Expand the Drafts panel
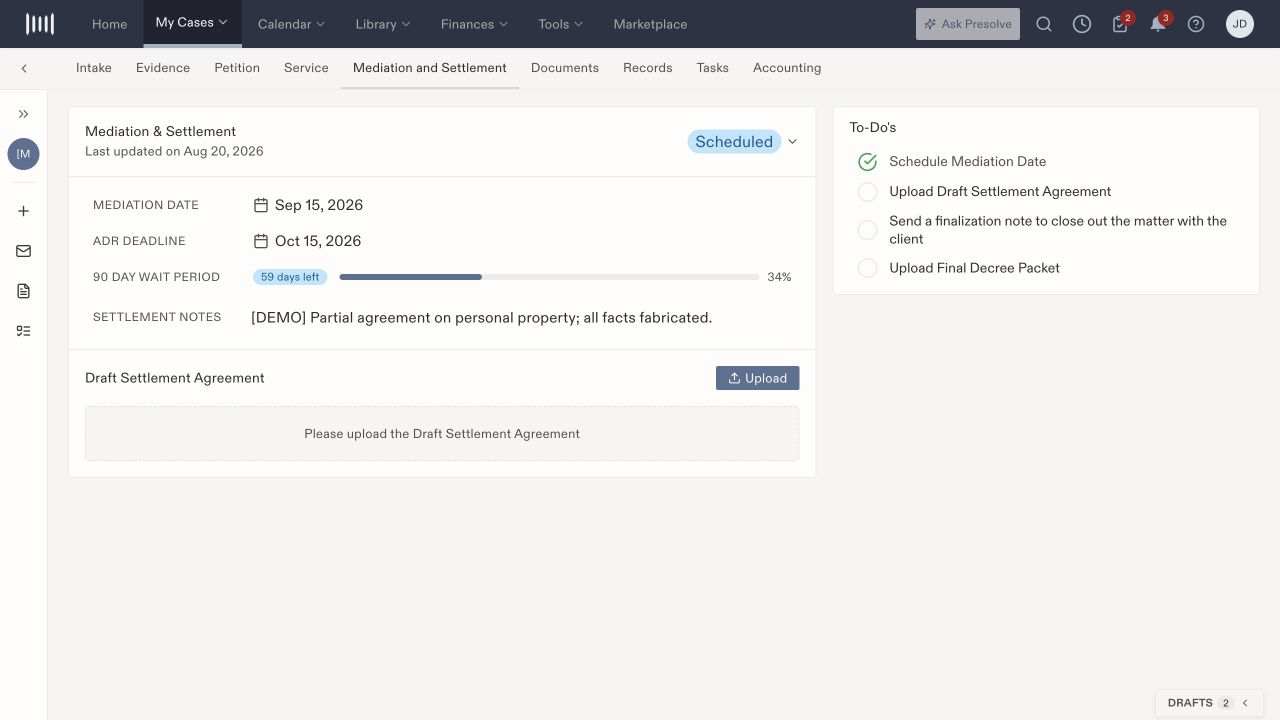The width and height of the screenshot is (1280, 720). (1209, 703)
